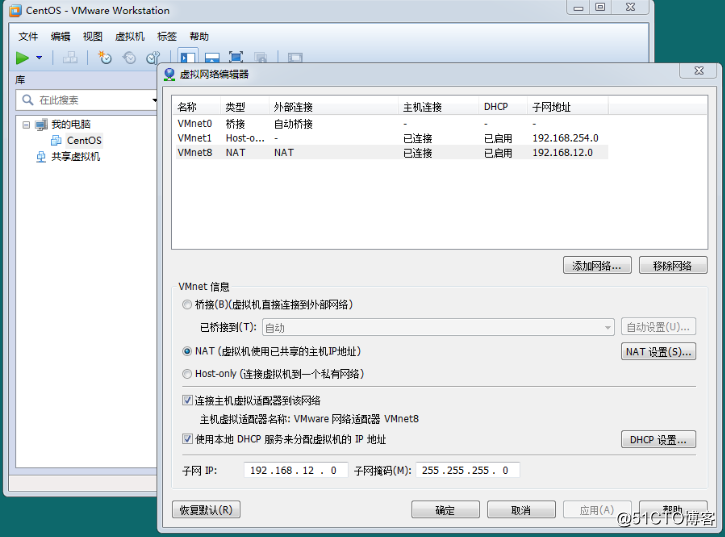Click the 移除网络 button
The image size is (725, 537).
(673, 265)
